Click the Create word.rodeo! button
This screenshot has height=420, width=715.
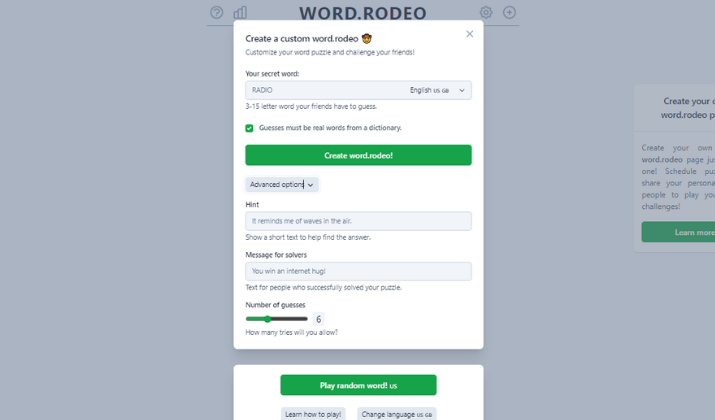coord(358,155)
